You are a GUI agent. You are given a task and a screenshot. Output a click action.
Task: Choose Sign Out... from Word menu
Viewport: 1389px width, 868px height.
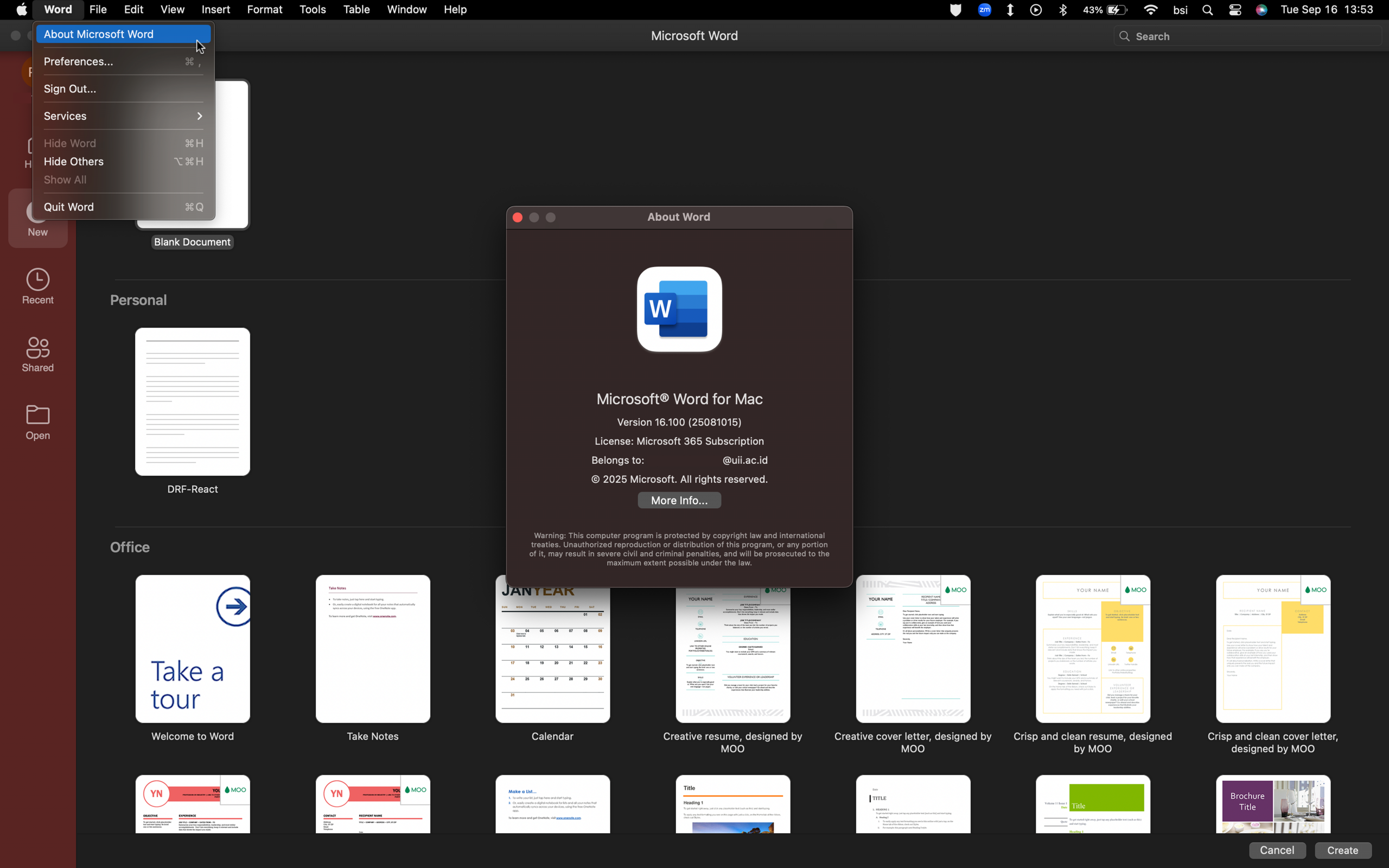click(x=123, y=89)
